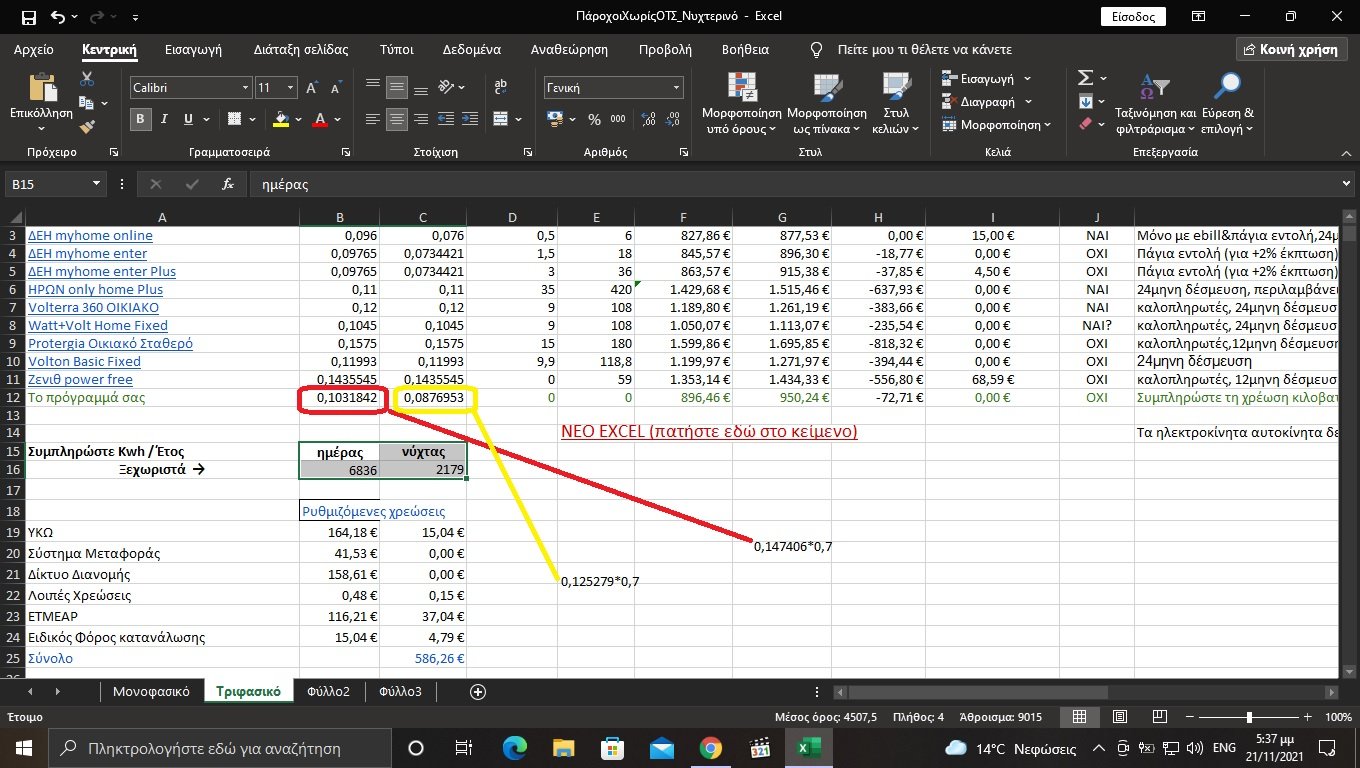Screen dimensions: 1360x768
Task: Expand the borders dropdown arrow
Action: (x=252, y=119)
